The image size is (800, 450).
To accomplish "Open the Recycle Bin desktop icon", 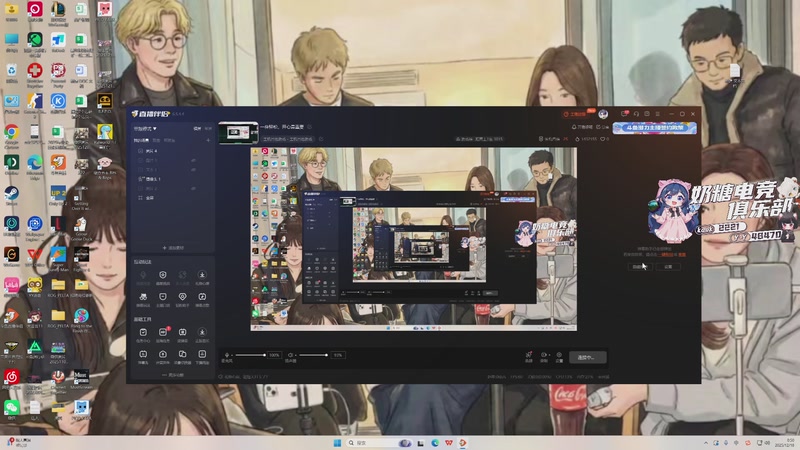I will tap(11, 73).
